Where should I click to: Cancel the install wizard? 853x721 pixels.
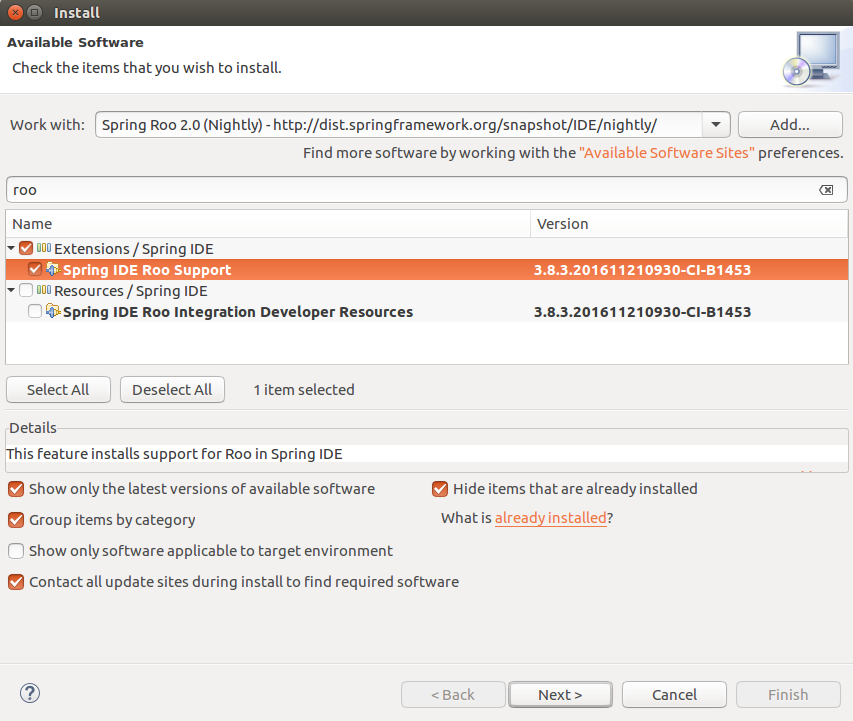(675, 694)
